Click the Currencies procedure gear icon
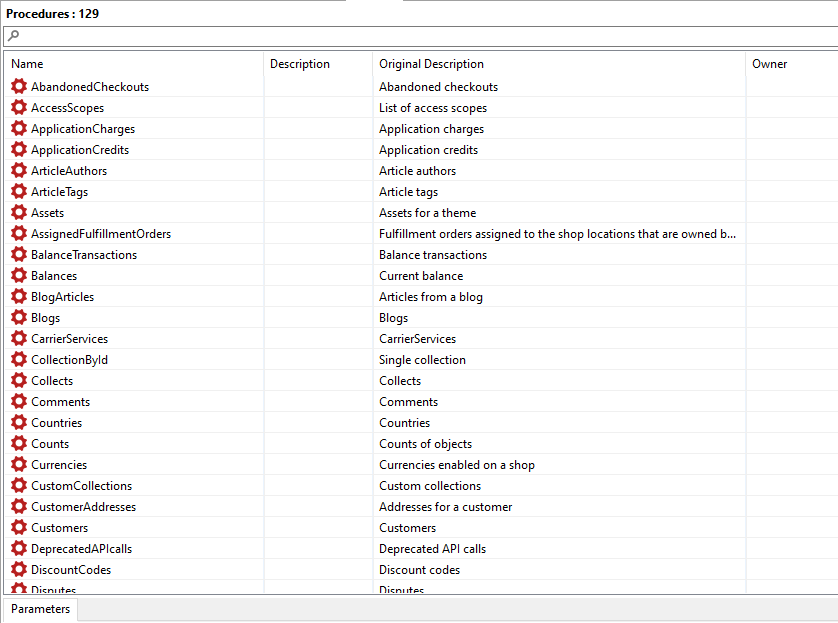This screenshot has height=623, width=838. pos(19,465)
